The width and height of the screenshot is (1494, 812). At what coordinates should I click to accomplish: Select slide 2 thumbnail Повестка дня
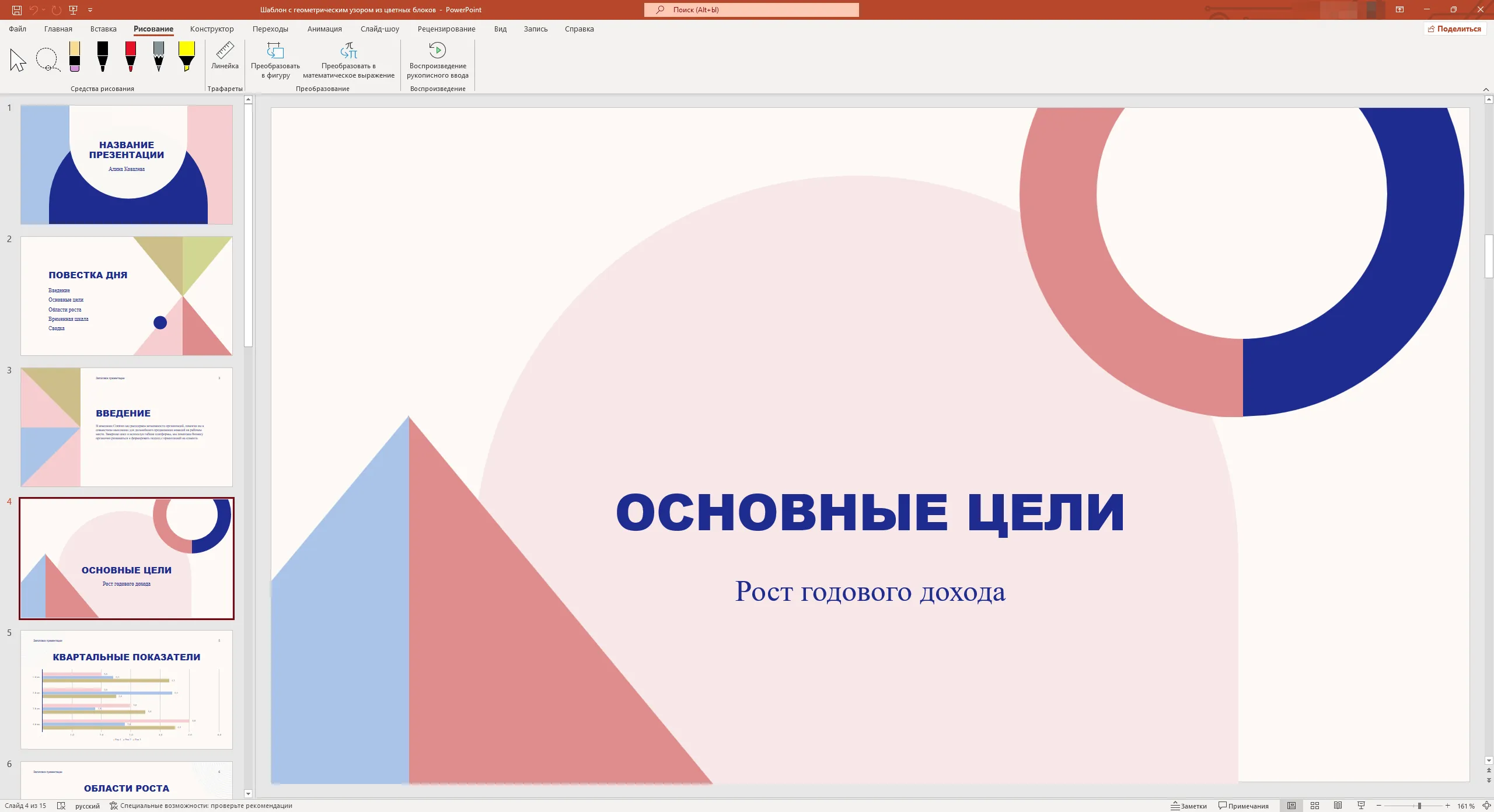pos(127,296)
